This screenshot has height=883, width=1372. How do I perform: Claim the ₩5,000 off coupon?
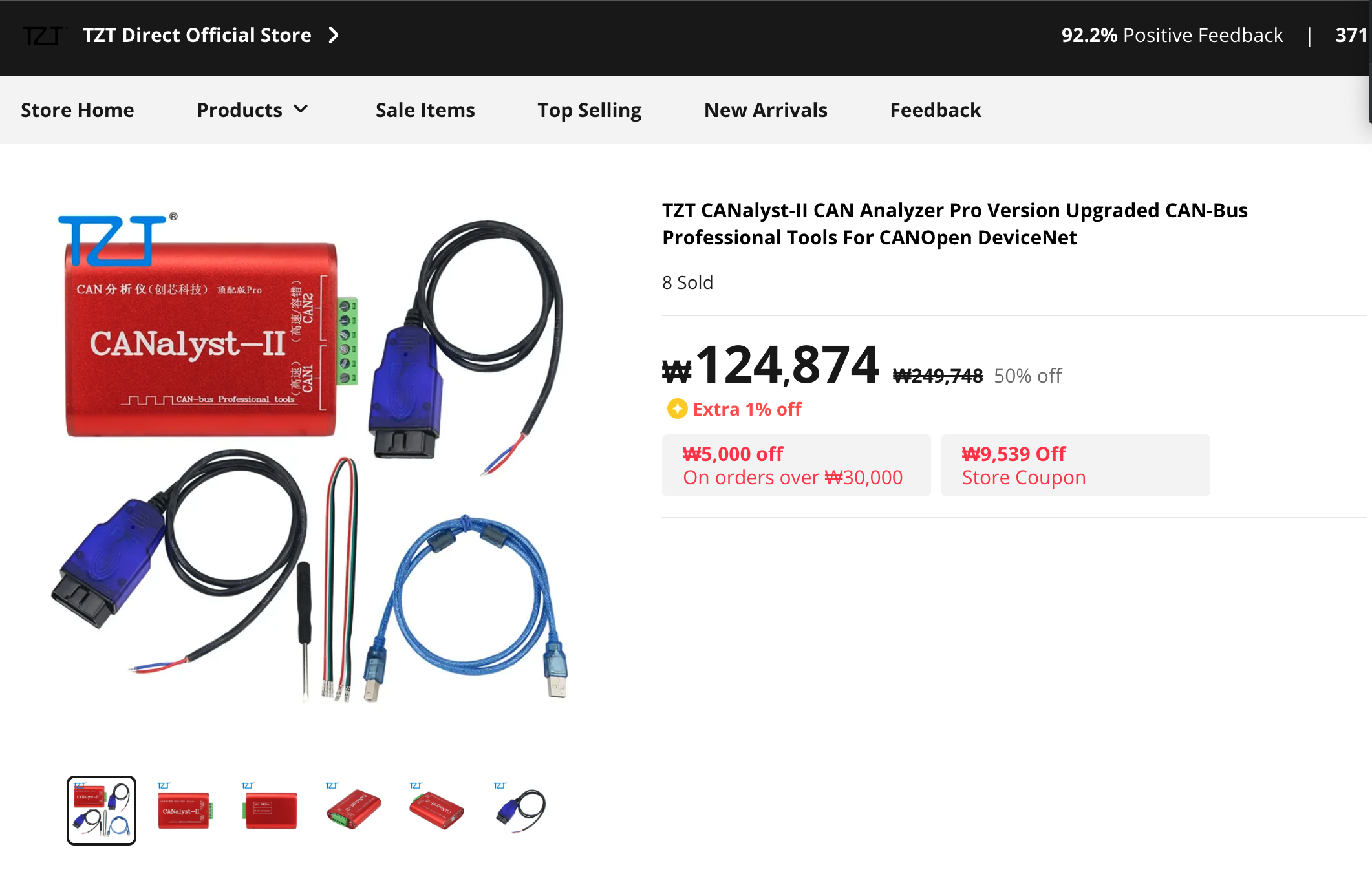(x=797, y=465)
